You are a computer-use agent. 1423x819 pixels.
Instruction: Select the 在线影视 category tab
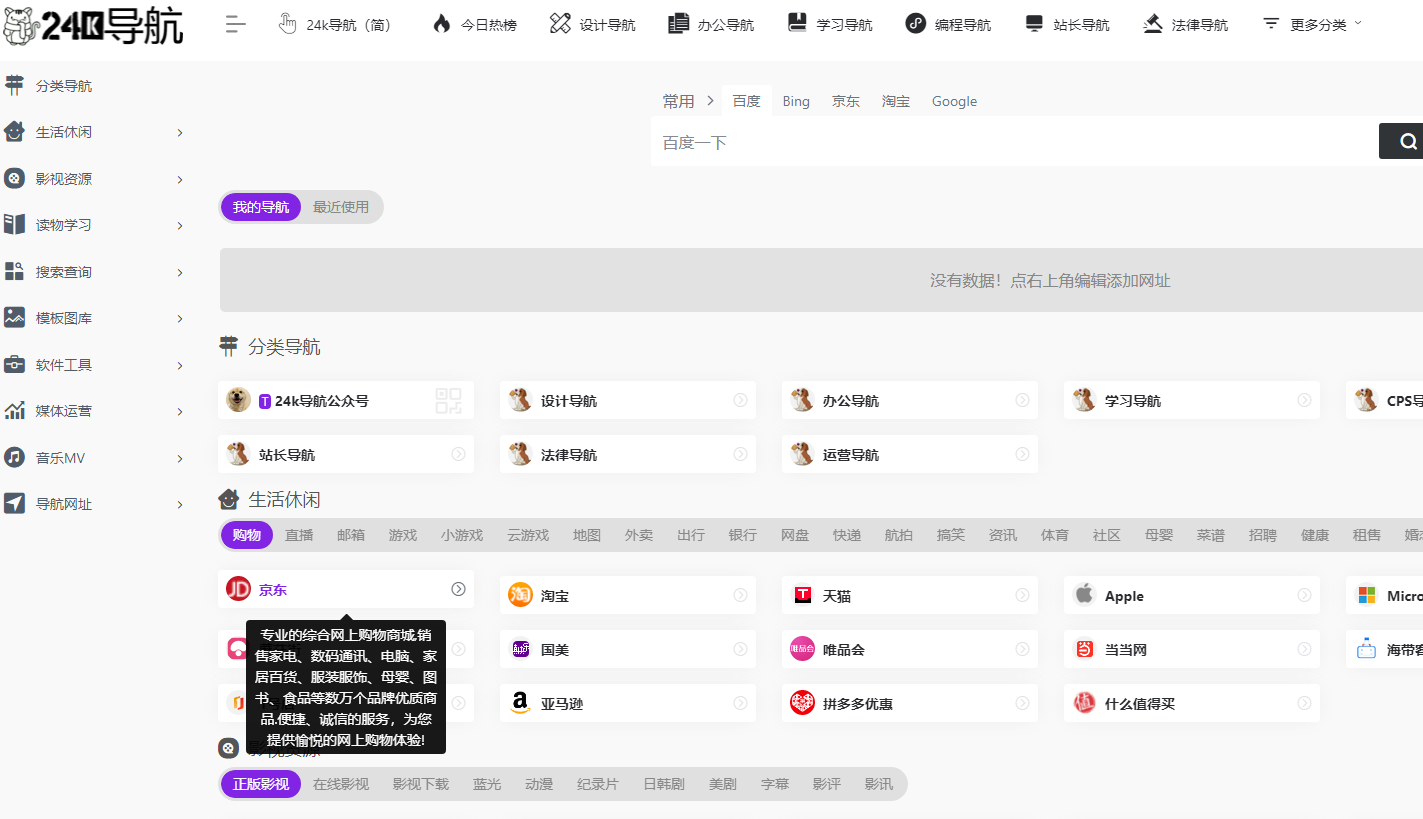pos(341,784)
